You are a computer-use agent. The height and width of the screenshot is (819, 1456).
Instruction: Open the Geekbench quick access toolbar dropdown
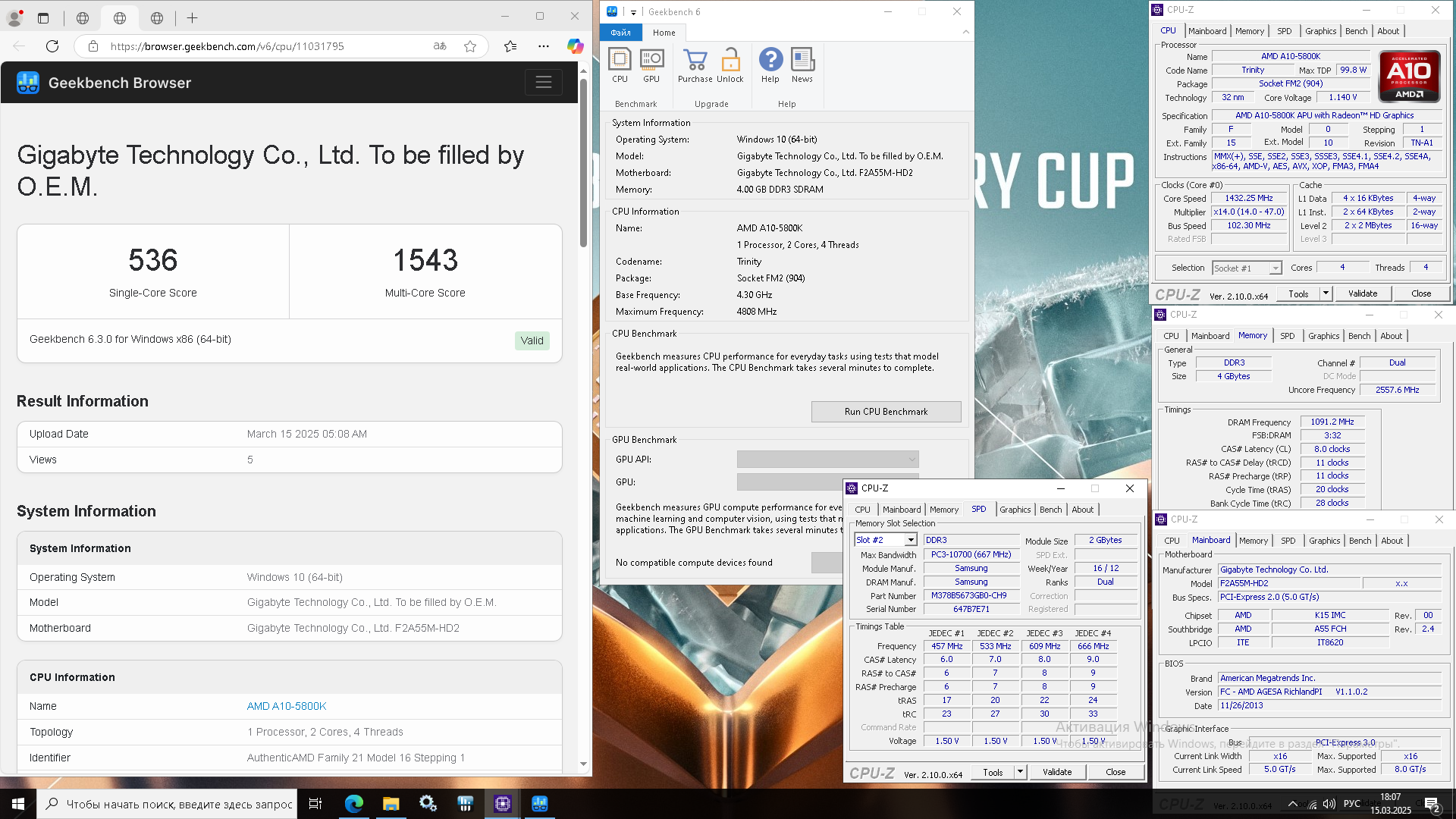tap(633, 12)
